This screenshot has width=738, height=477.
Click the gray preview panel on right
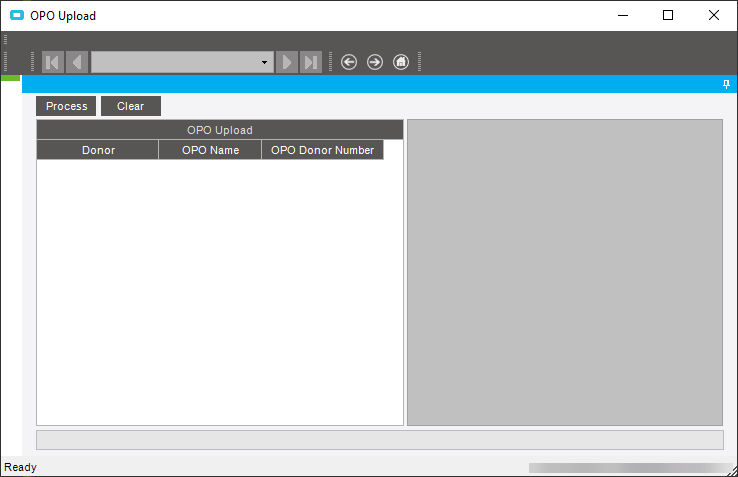tap(565, 272)
